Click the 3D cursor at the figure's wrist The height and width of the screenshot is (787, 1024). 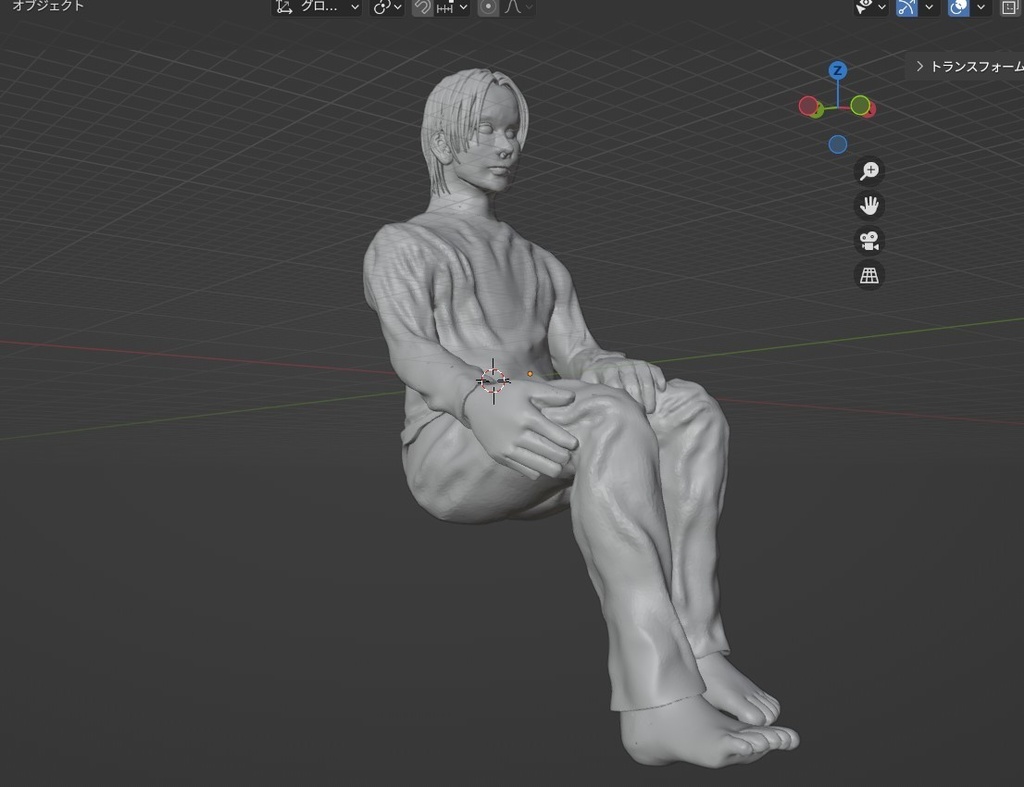pyautogui.click(x=494, y=382)
